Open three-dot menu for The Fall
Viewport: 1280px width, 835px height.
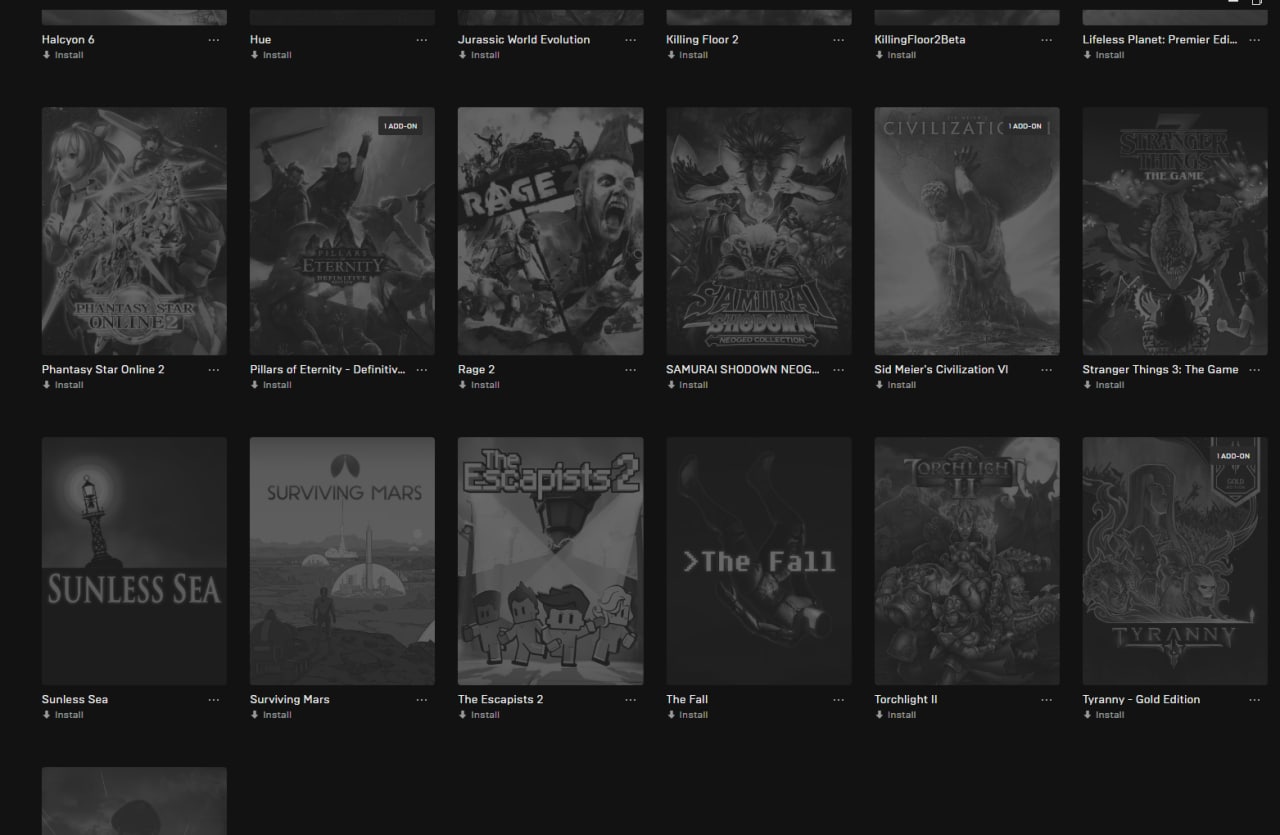[838, 700]
